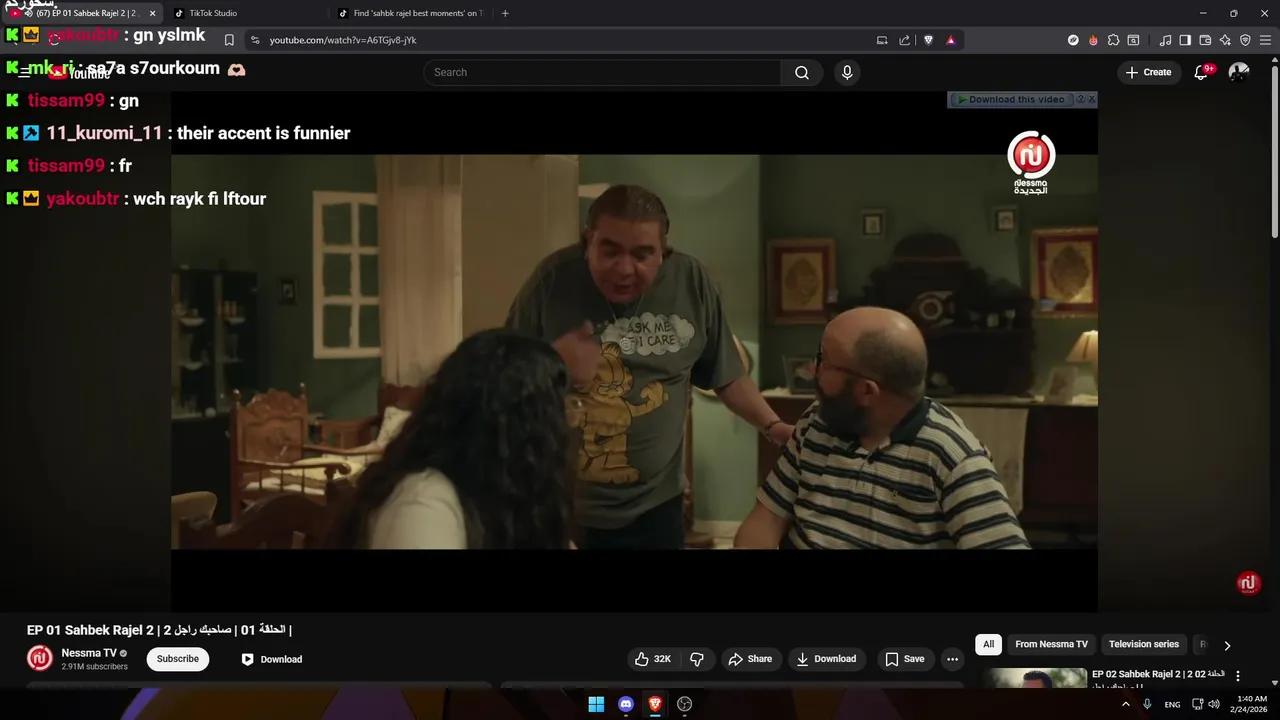
Task: Open EP 02 Sahbek Rajel 2 suggested video
Action: click(1158, 674)
